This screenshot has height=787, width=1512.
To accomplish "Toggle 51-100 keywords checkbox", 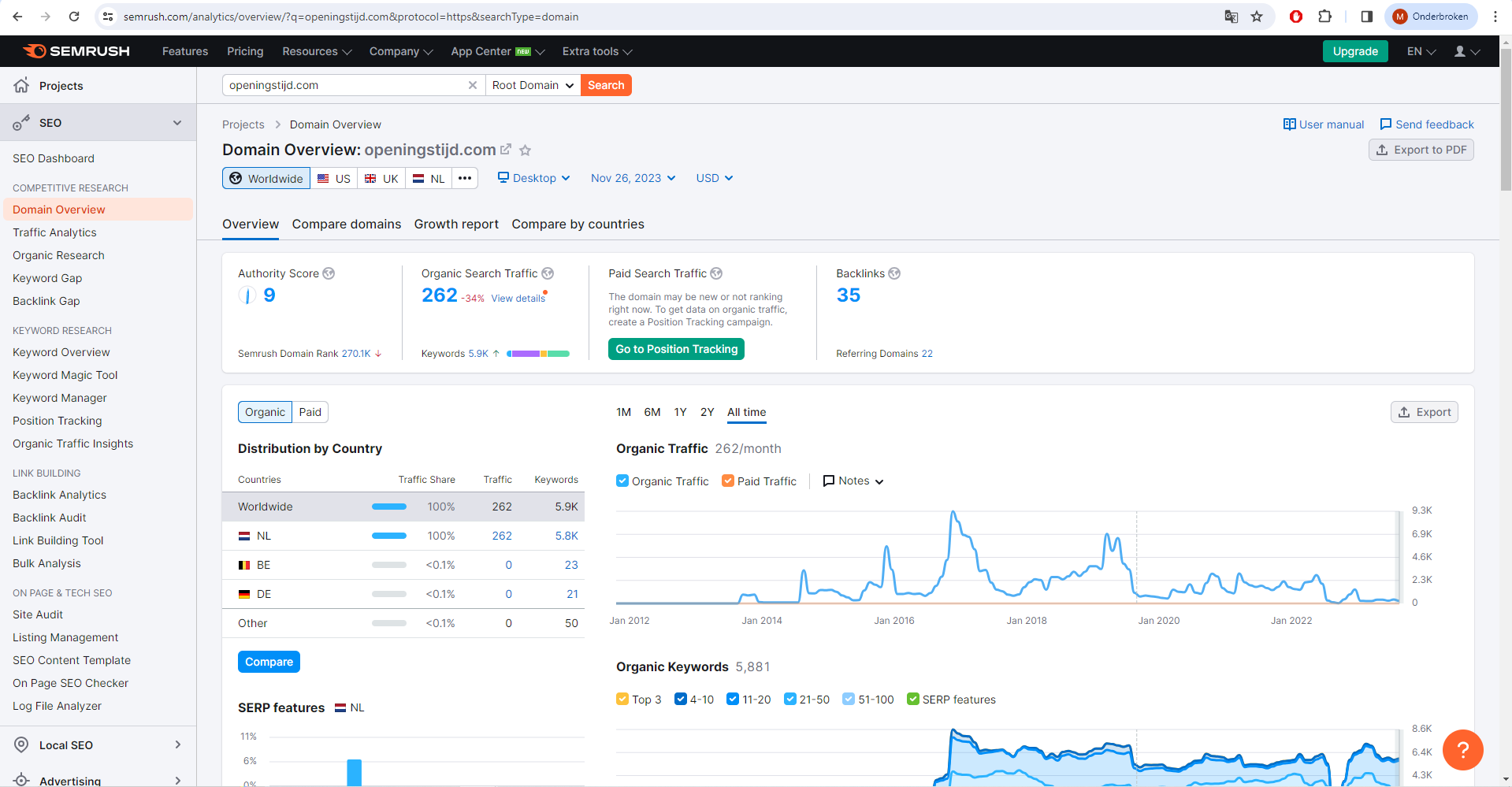I will tap(849, 699).
